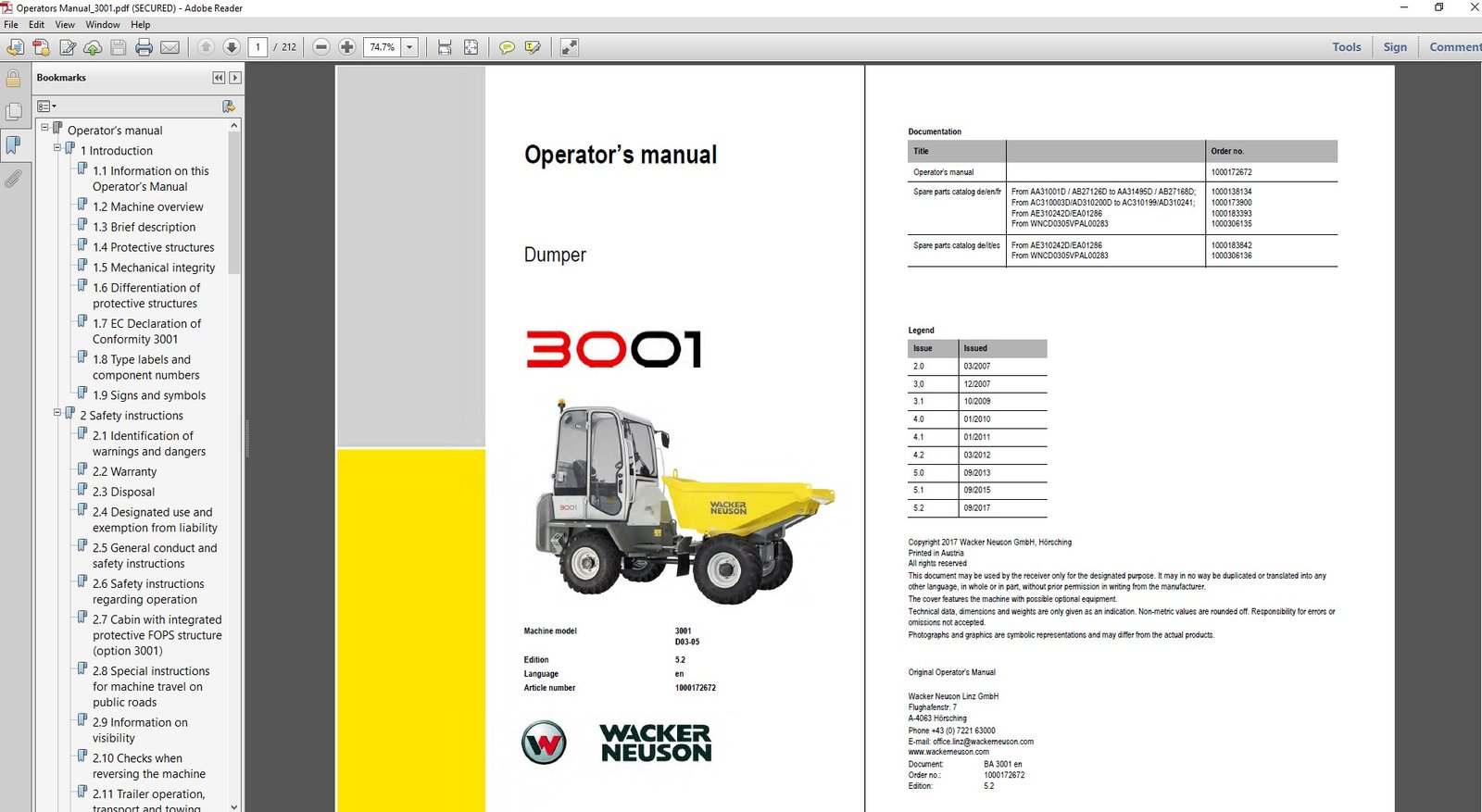Screen dimensions: 1482x812
Task: Open the zoom level dropdown
Action: click(x=409, y=47)
